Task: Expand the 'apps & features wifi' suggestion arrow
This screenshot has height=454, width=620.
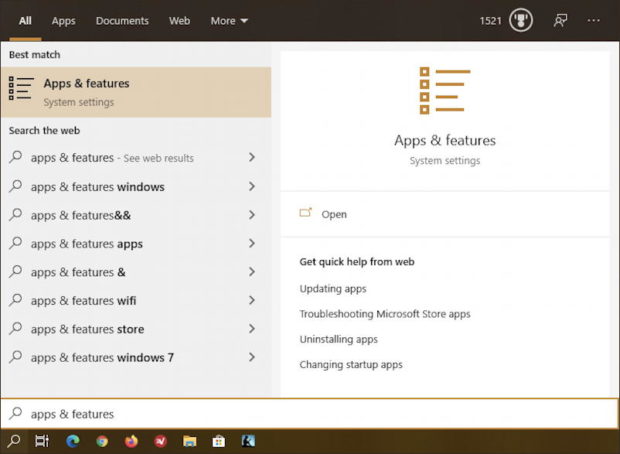Action: coord(251,301)
